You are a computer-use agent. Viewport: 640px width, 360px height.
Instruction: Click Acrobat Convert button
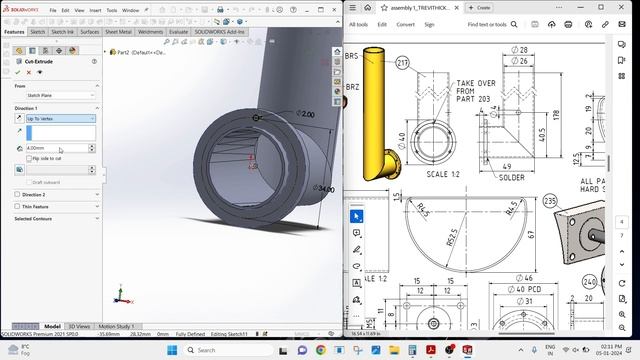click(405, 24)
